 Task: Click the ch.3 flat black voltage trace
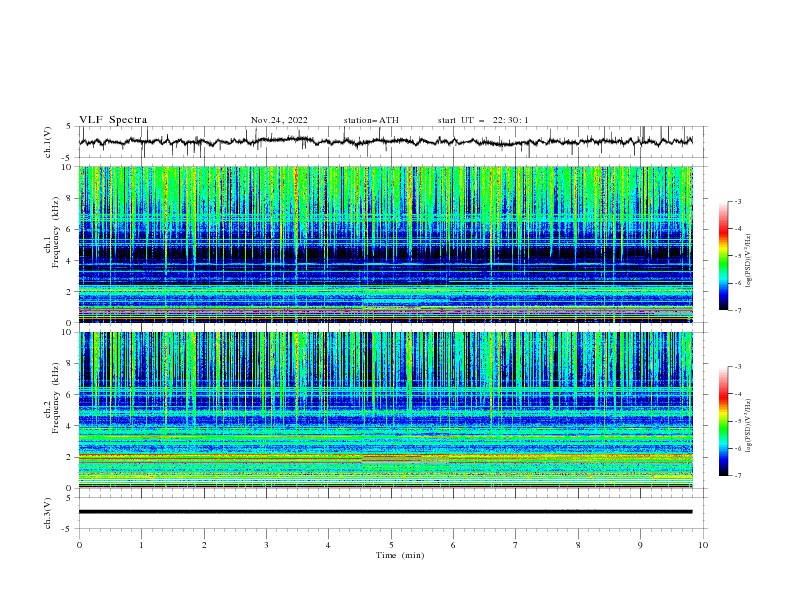click(386, 512)
